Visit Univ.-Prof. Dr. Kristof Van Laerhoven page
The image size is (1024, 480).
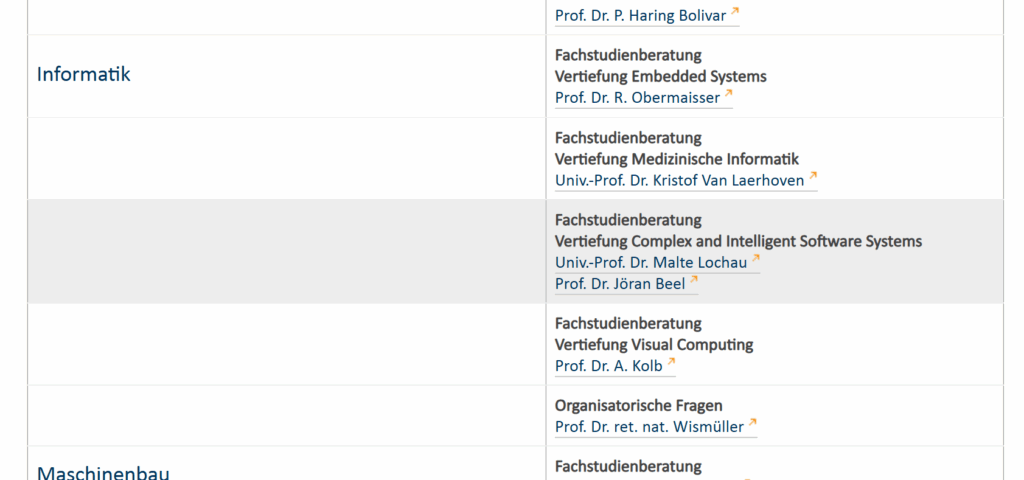pos(679,181)
